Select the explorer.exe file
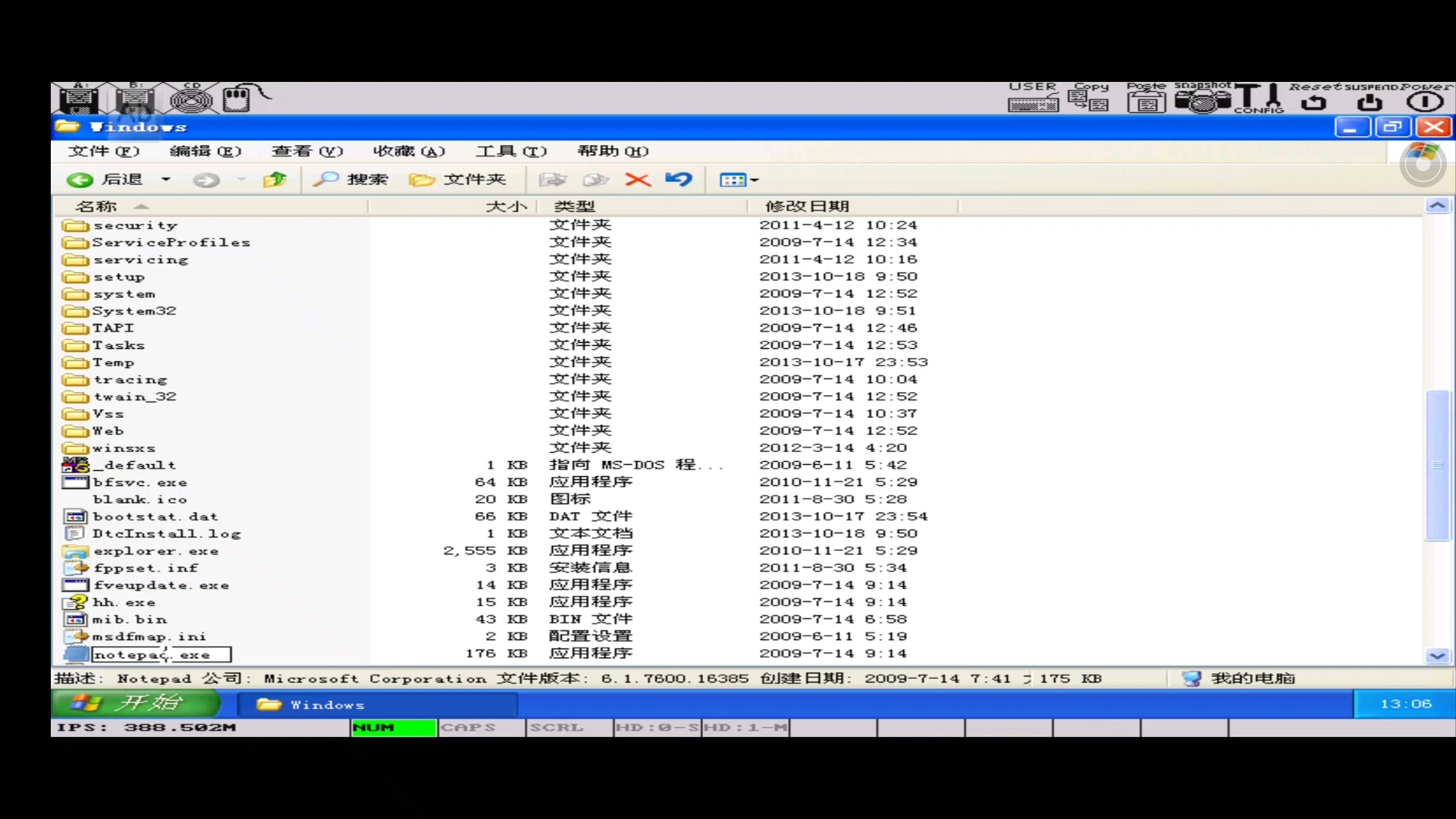 pos(141,551)
